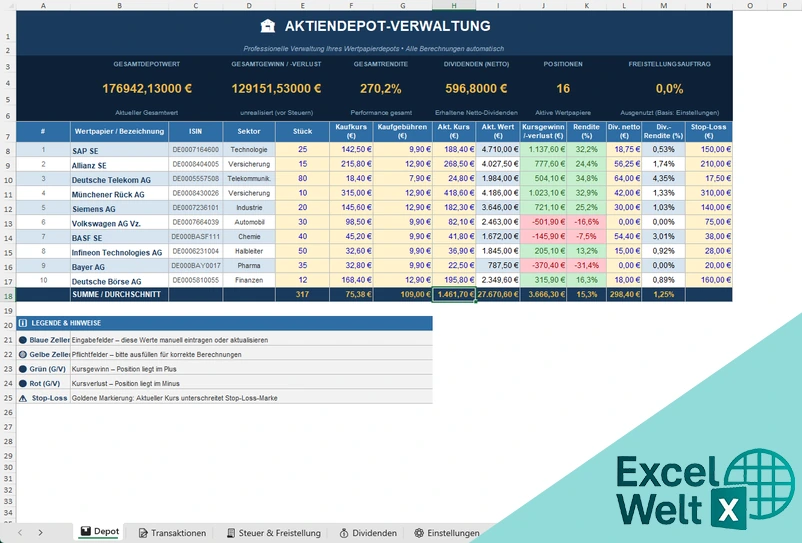Select the Gesamtgewinn value 129151,53000 €
This screenshot has height=543, width=802.
[276, 88]
